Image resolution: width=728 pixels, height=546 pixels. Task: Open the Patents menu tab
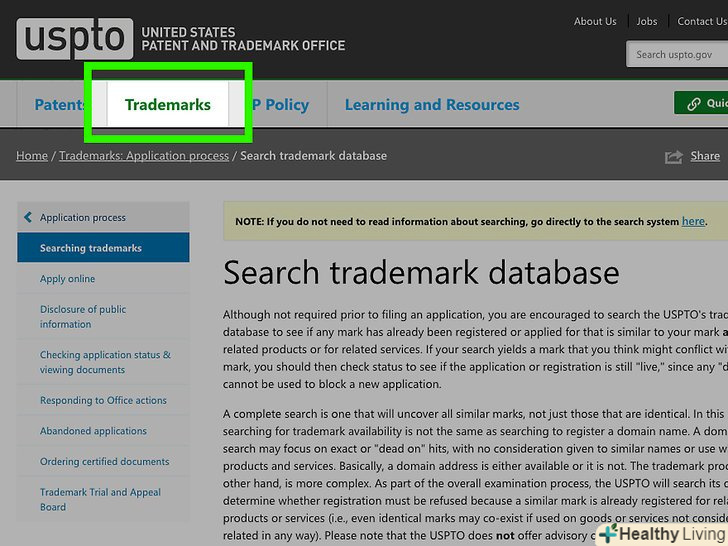[x=58, y=104]
